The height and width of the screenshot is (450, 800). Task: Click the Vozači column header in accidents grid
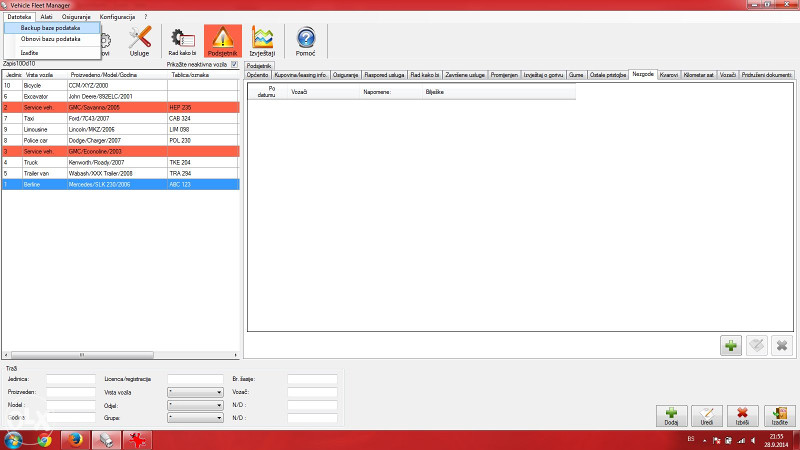coord(322,92)
